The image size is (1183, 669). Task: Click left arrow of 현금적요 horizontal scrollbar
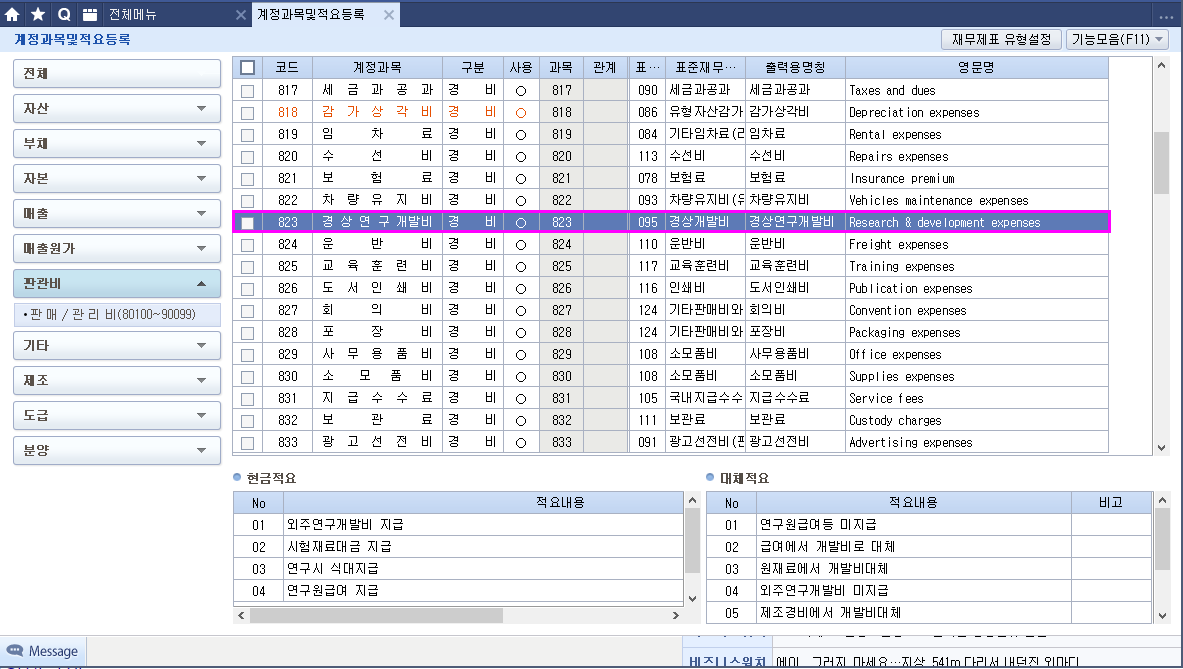tap(241, 615)
